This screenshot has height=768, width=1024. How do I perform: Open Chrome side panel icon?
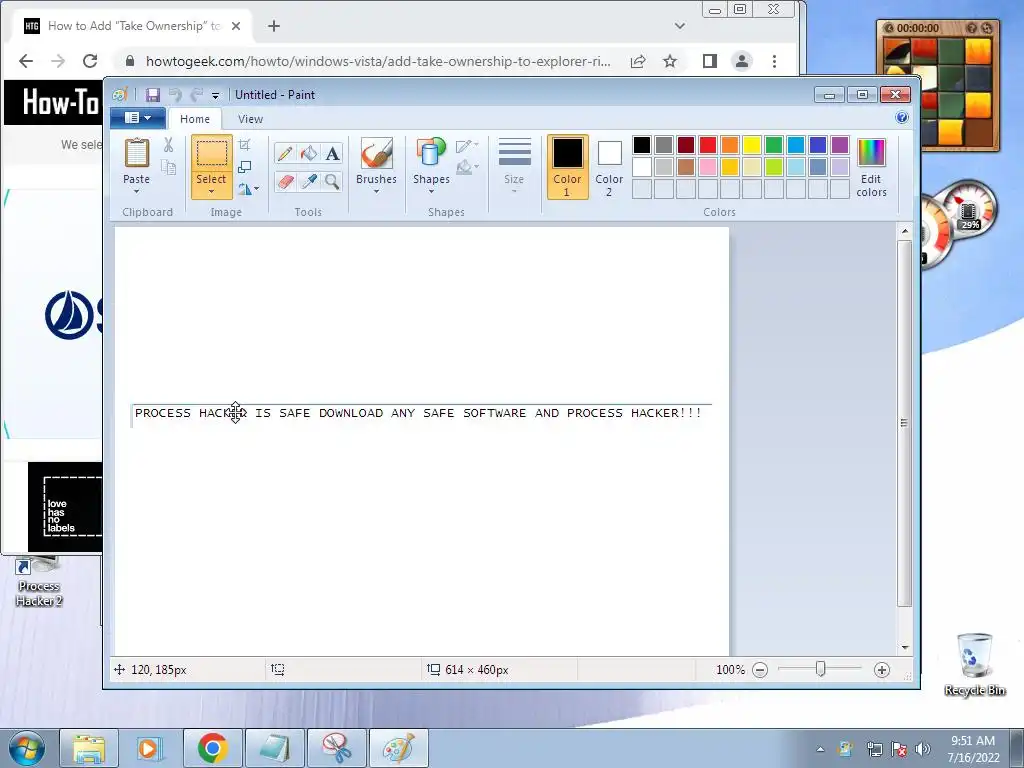[x=710, y=61]
